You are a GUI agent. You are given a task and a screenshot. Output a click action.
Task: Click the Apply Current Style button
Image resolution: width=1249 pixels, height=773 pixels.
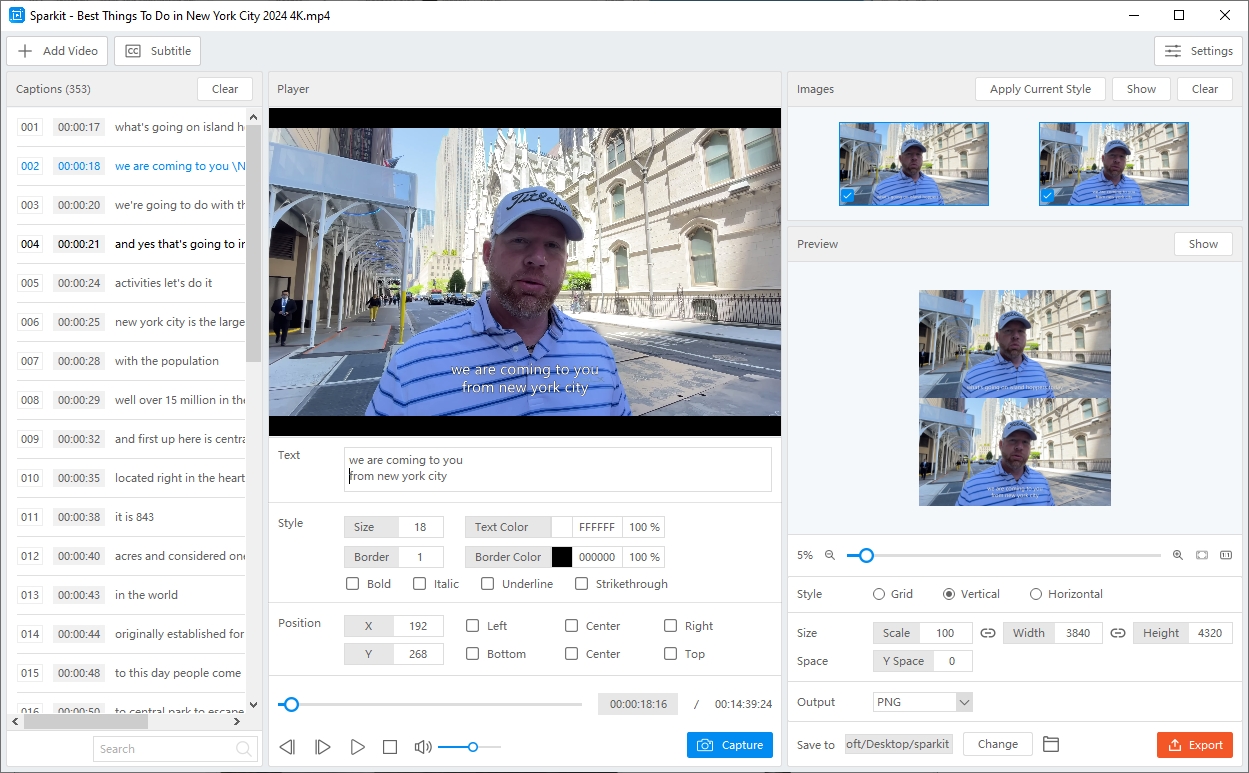coord(1040,88)
